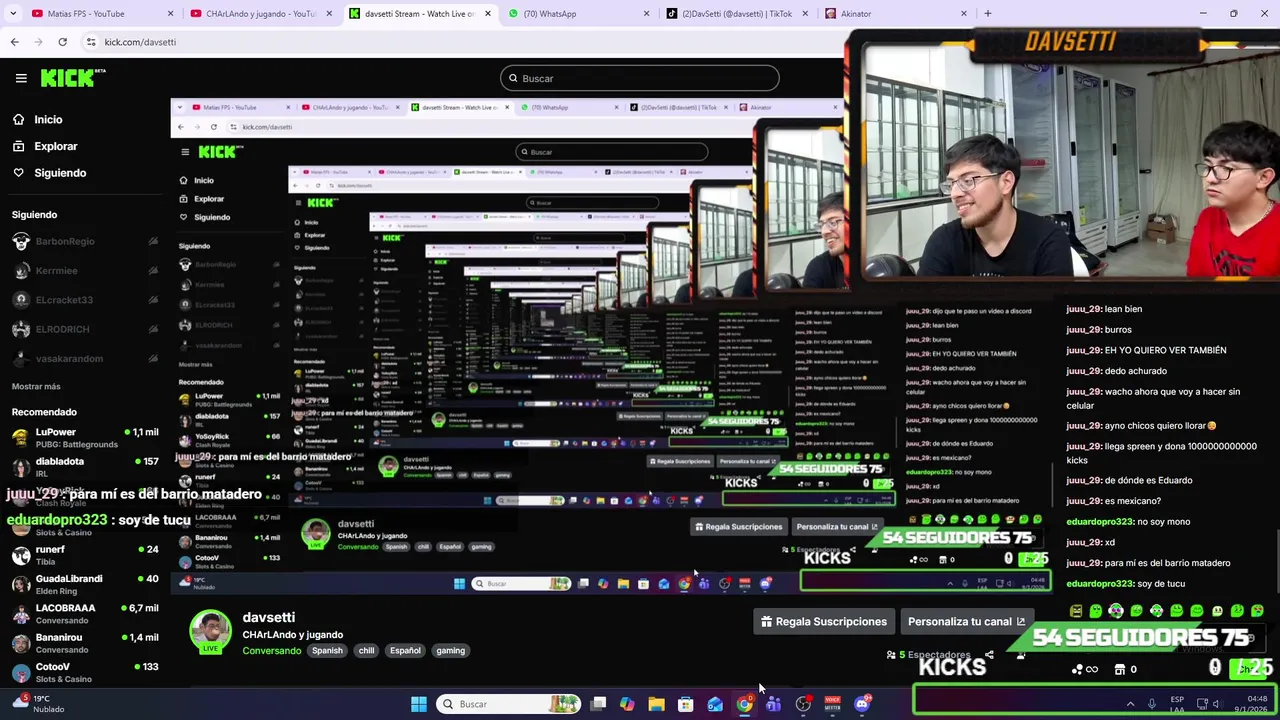Open a new browser tab
This screenshot has width=1280, height=720.
[988, 13]
